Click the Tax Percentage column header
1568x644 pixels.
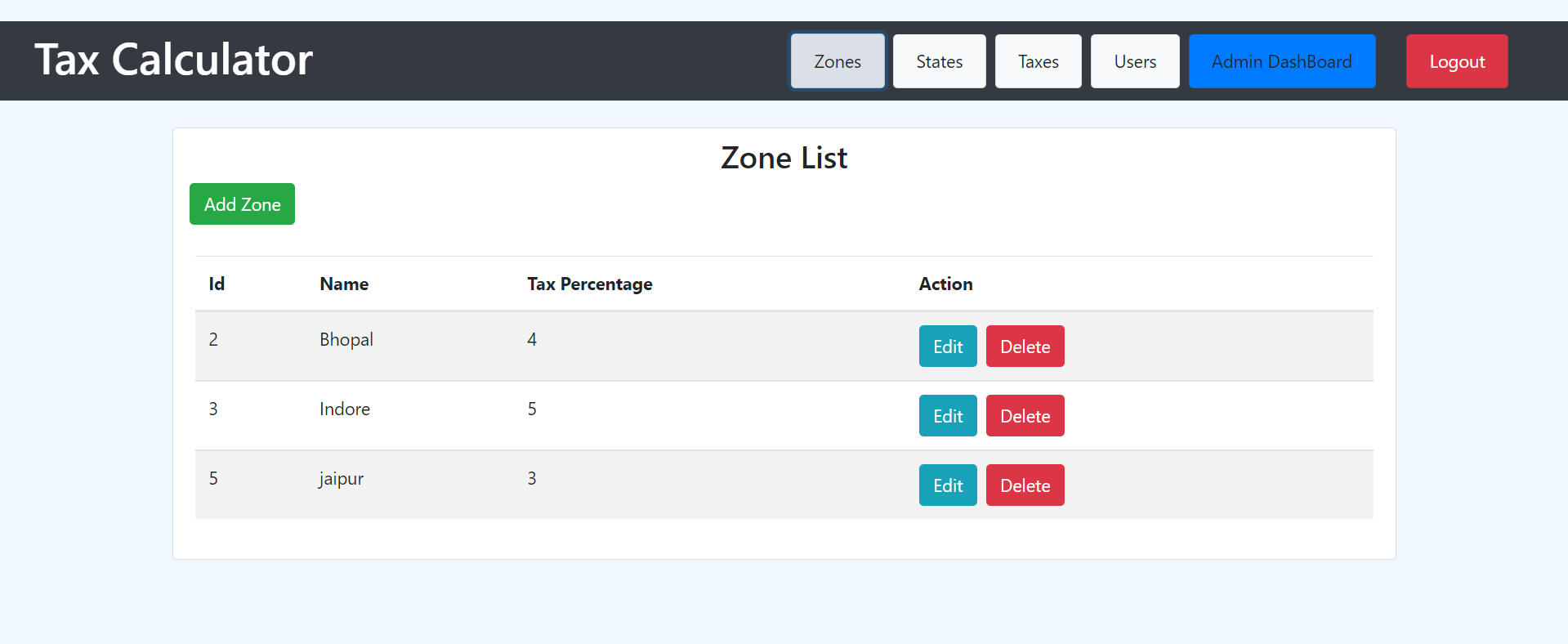[590, 284]
